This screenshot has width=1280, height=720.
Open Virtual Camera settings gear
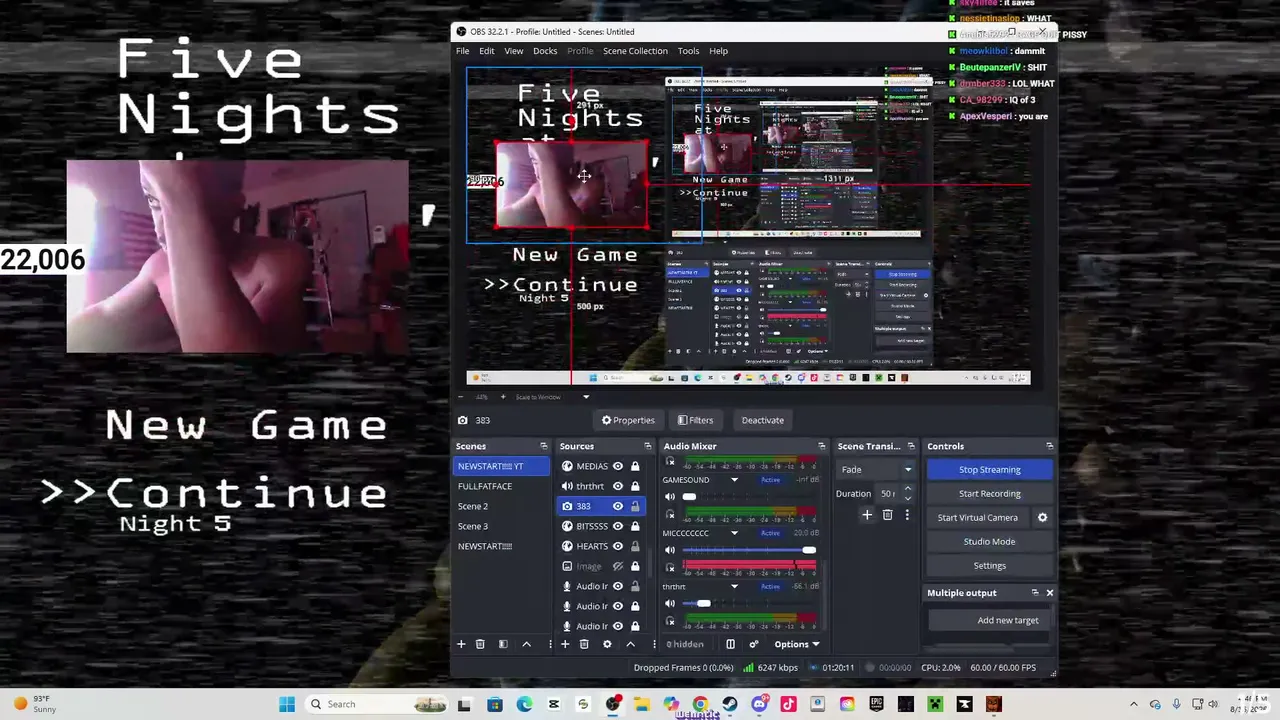1042,517
